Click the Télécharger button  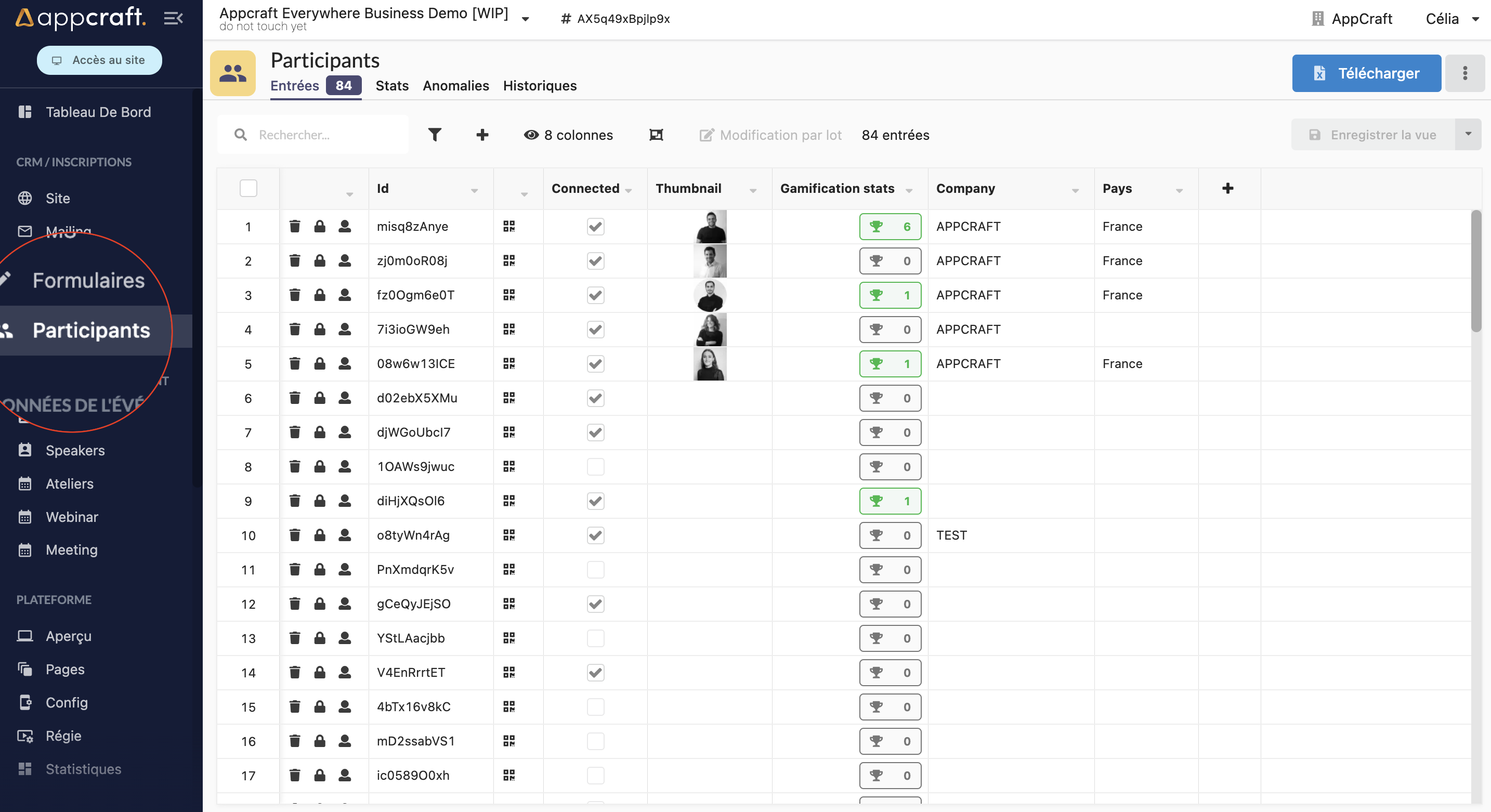click(1366, 73)
